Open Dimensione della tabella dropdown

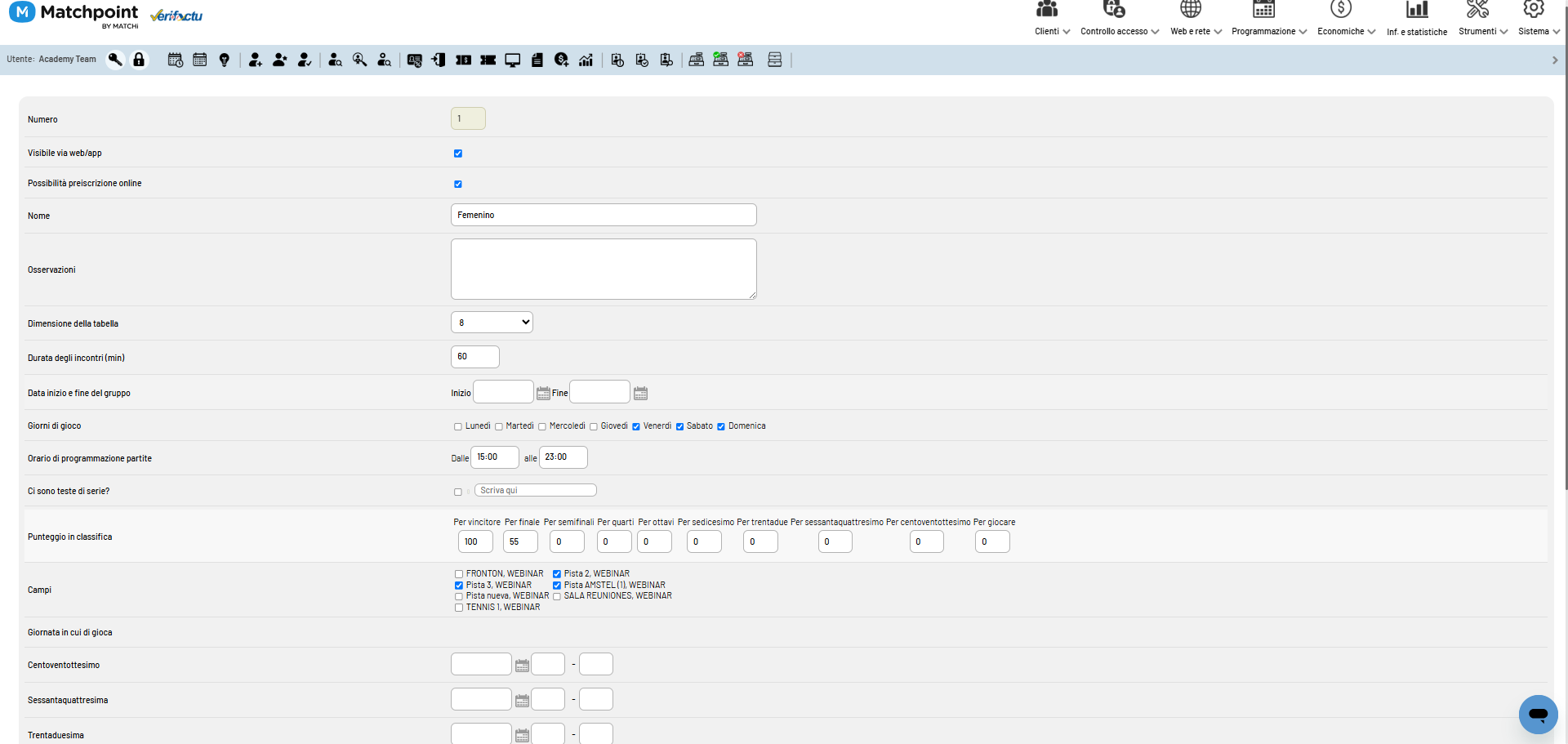492,323
